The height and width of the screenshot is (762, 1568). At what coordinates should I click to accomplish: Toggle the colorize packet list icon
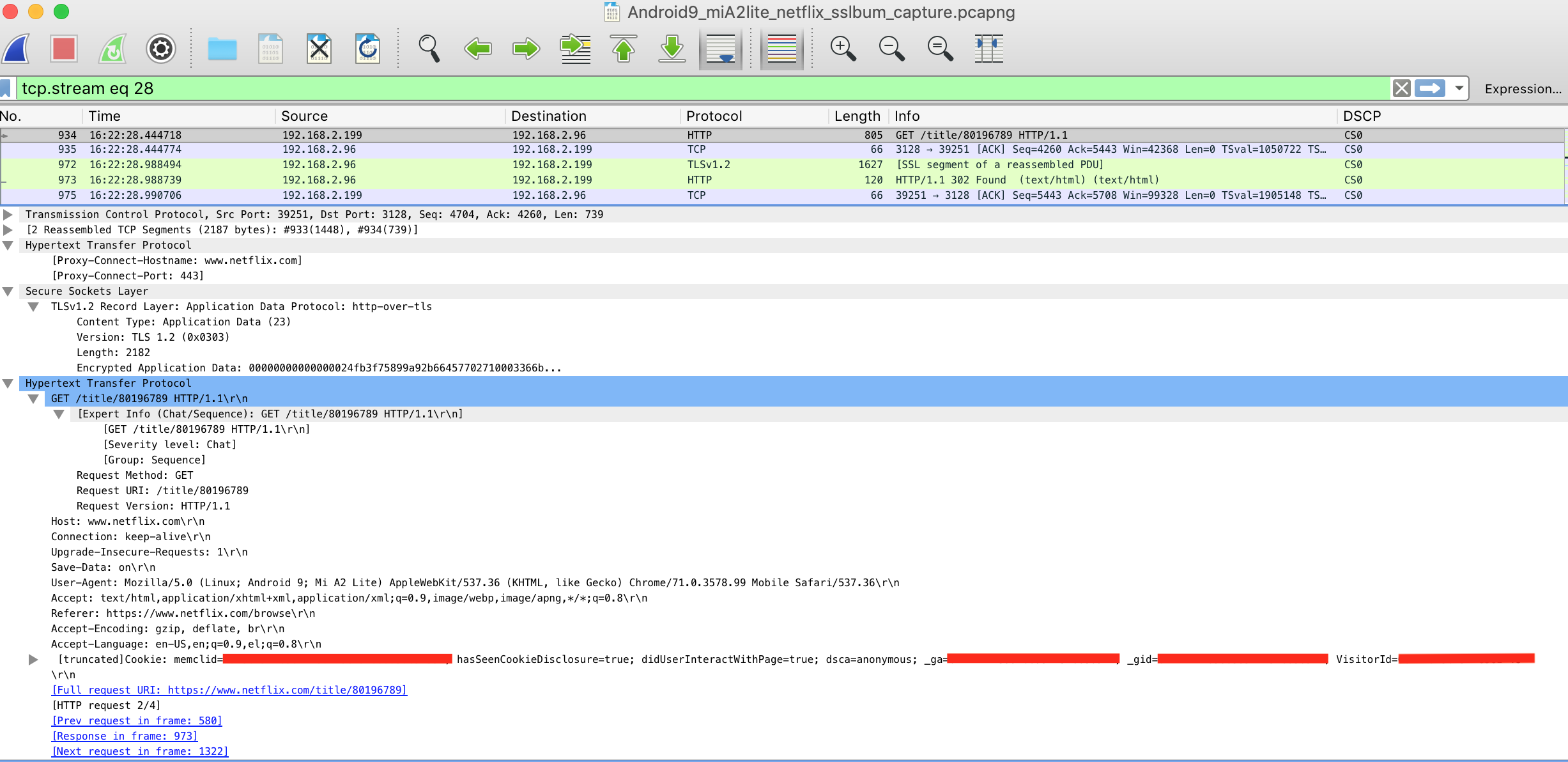[x=781, y=49]
